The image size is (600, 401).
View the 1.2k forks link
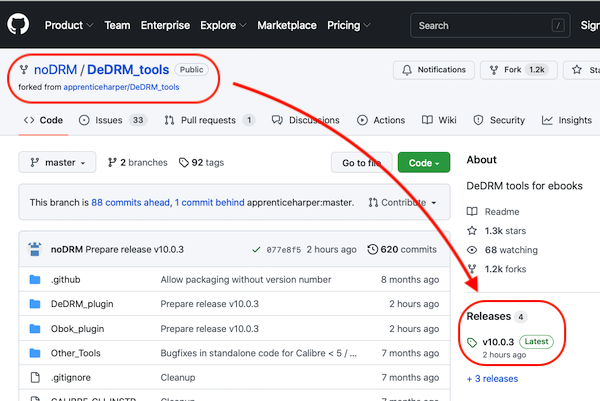[x=496, y=269]
